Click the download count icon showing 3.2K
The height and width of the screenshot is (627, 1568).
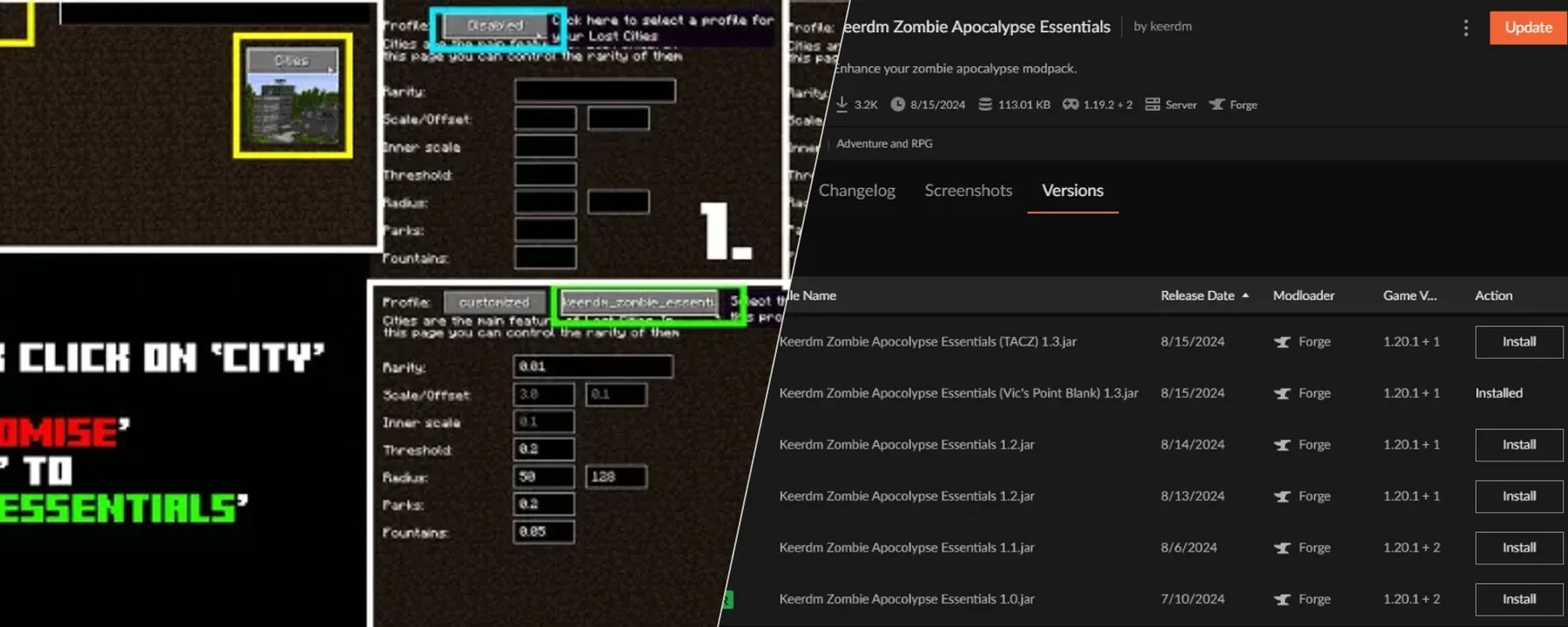(841, 104)
